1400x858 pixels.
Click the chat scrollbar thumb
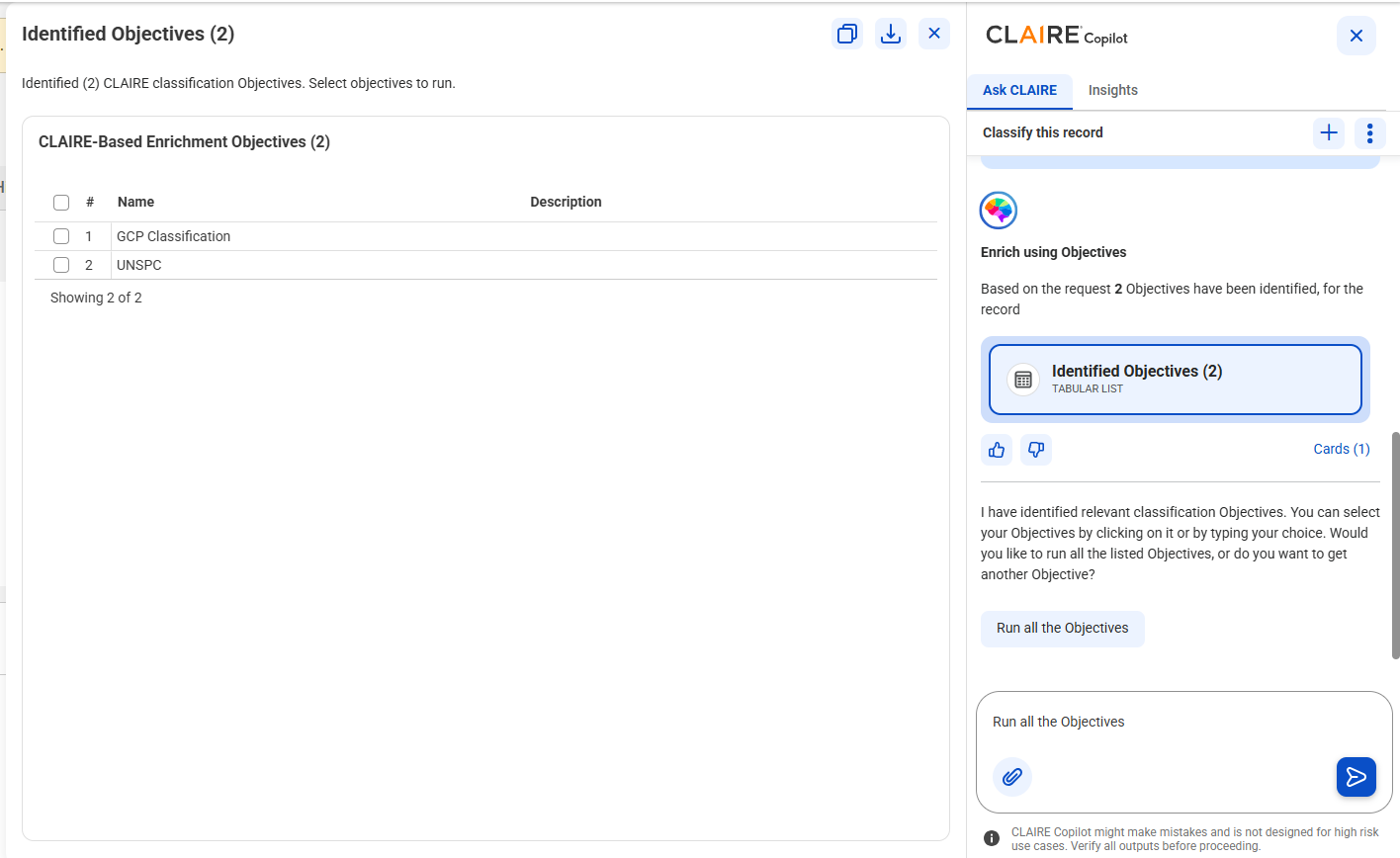click(1395, 545)
